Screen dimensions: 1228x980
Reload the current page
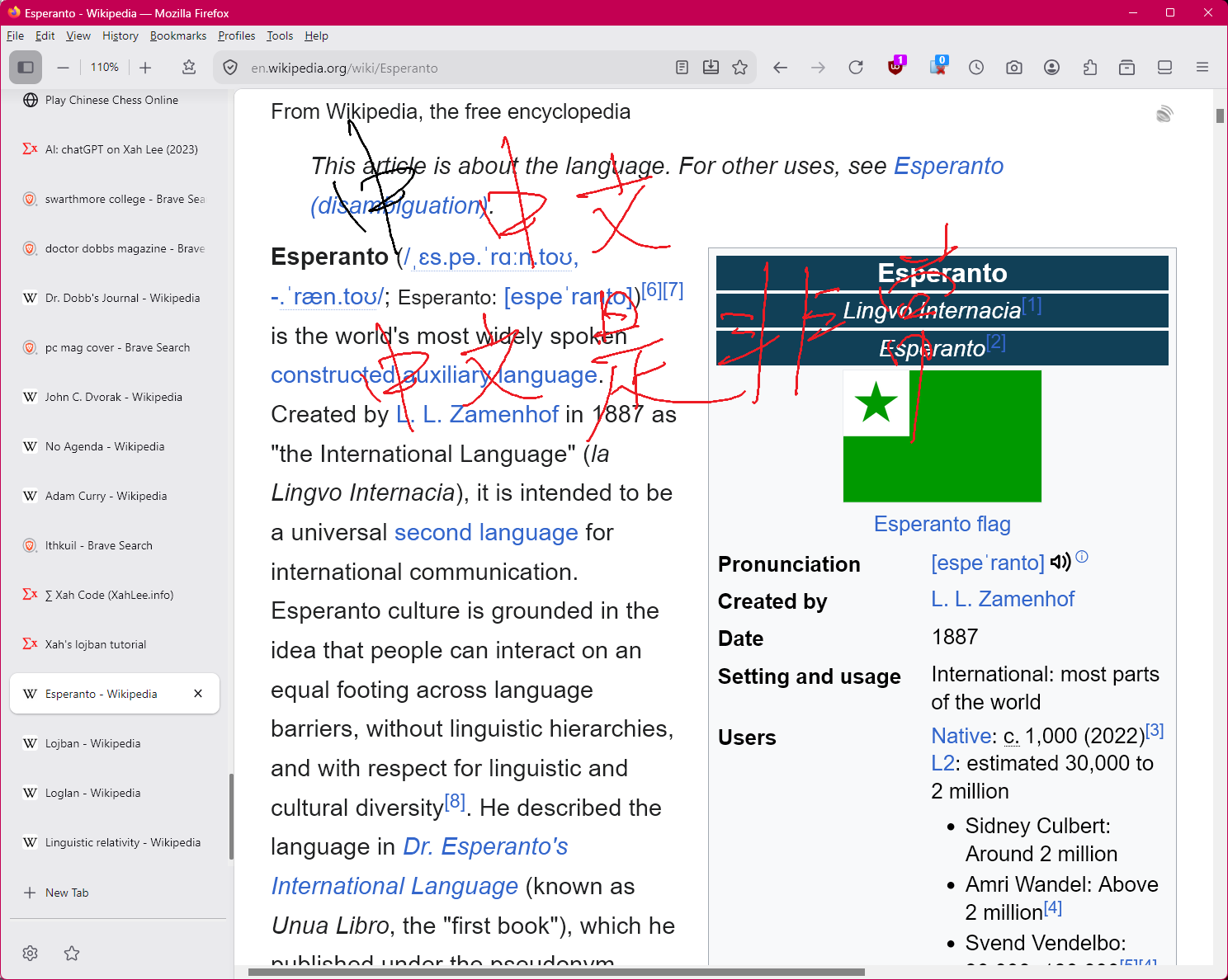pos(856,68)
